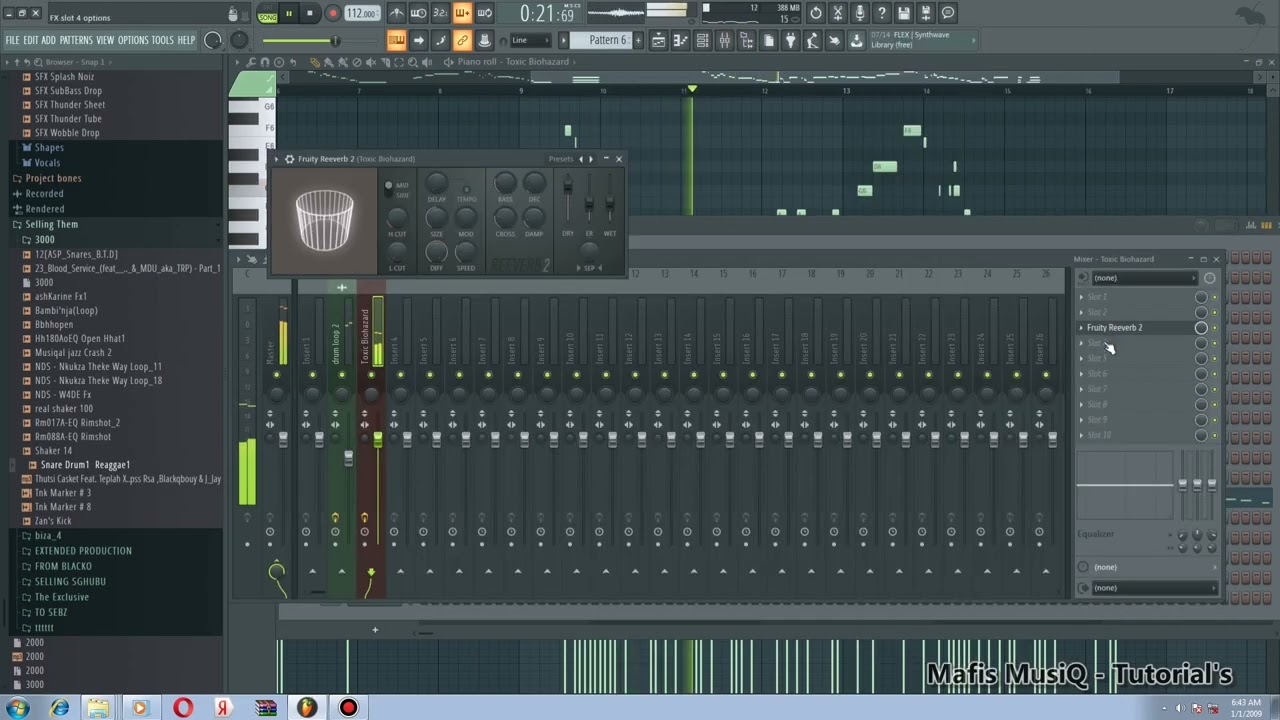Open the playlist view icon
The height and width of the screenshot is (720, 1280).
tap(658, 40)
